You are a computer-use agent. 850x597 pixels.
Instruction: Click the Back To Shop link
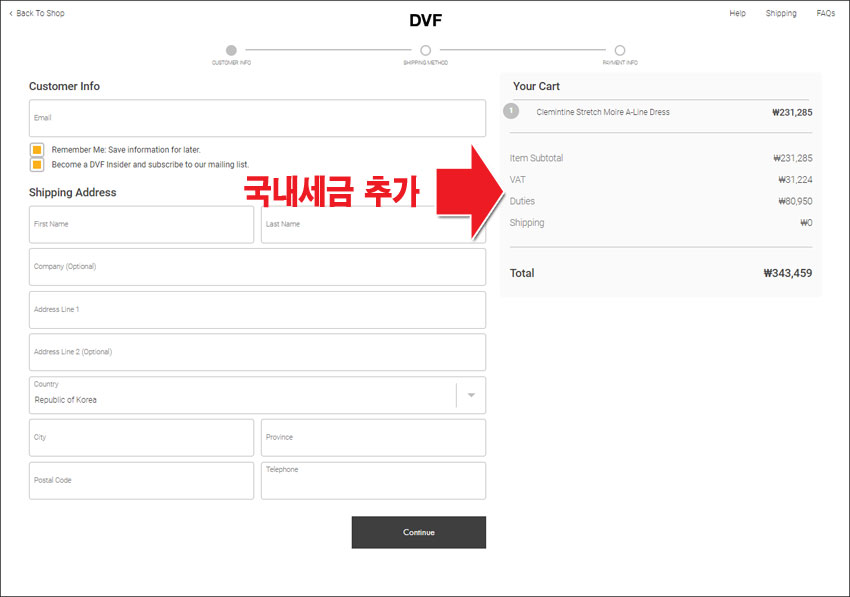point(37,13)
